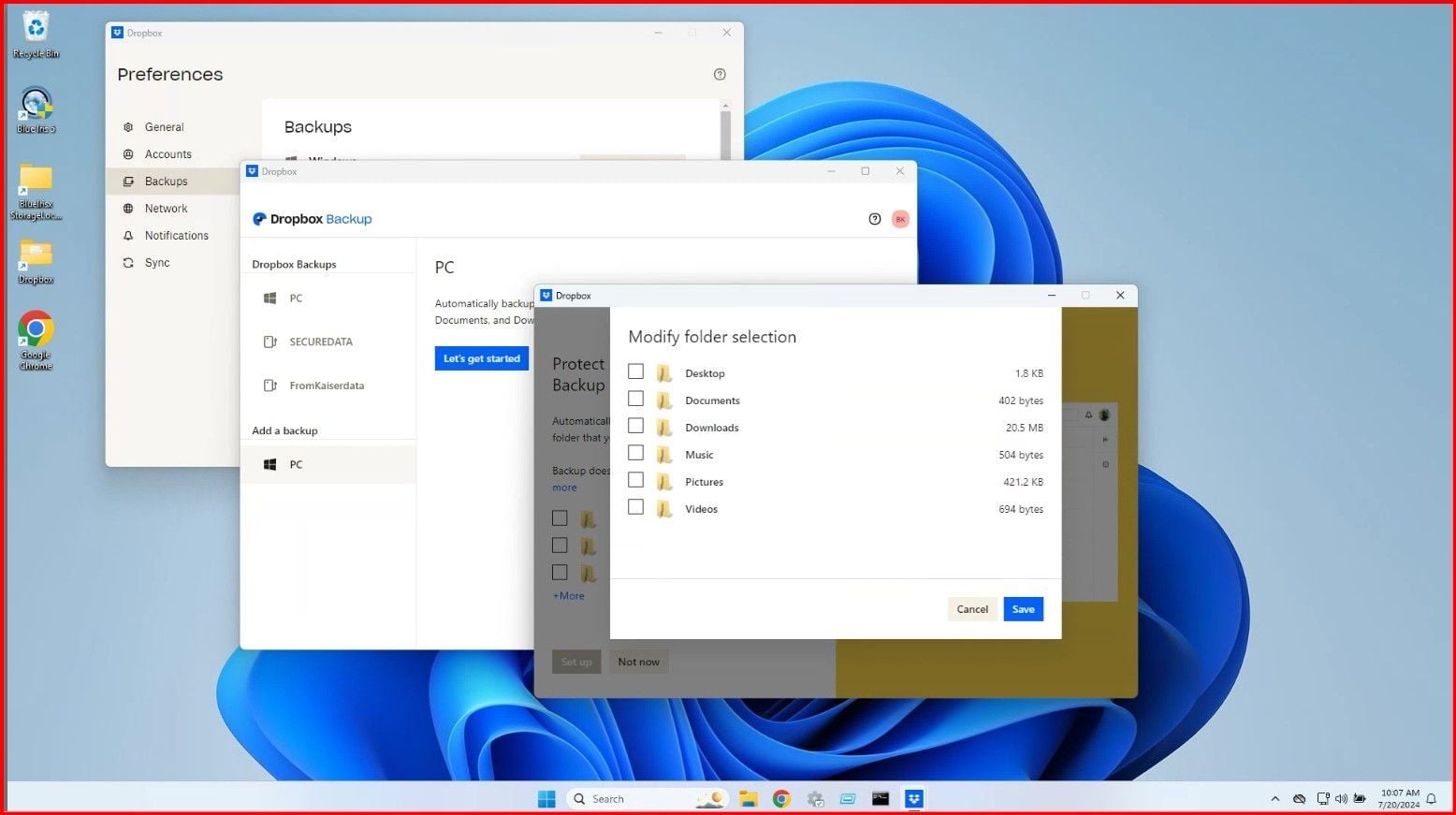Image resolution: width=1456 pixels, height=815 pixels.
Task: Click the help icon in the Preferences window
Action: coord(720,75)
